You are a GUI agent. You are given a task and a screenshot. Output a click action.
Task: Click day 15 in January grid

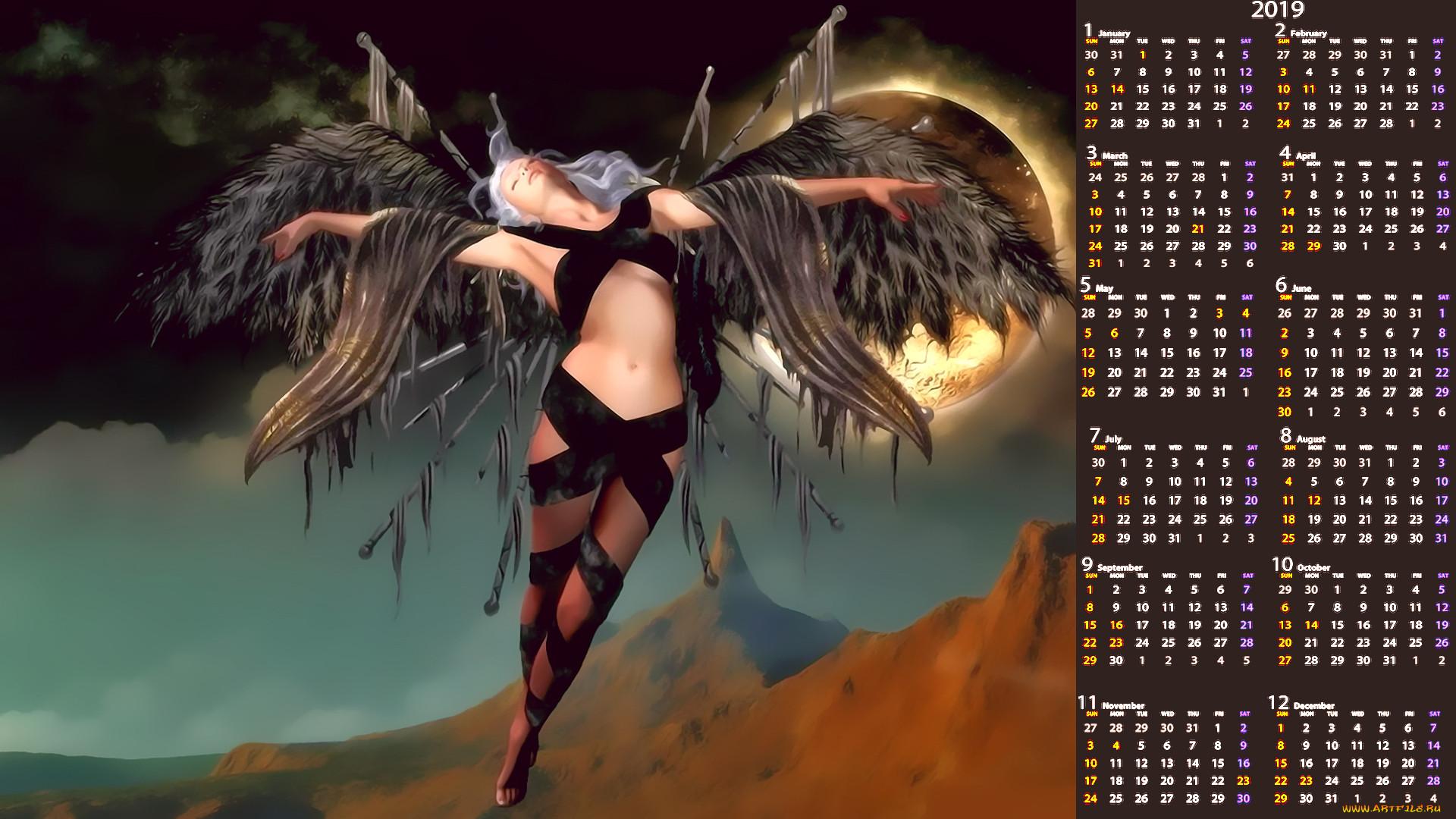1142,89
